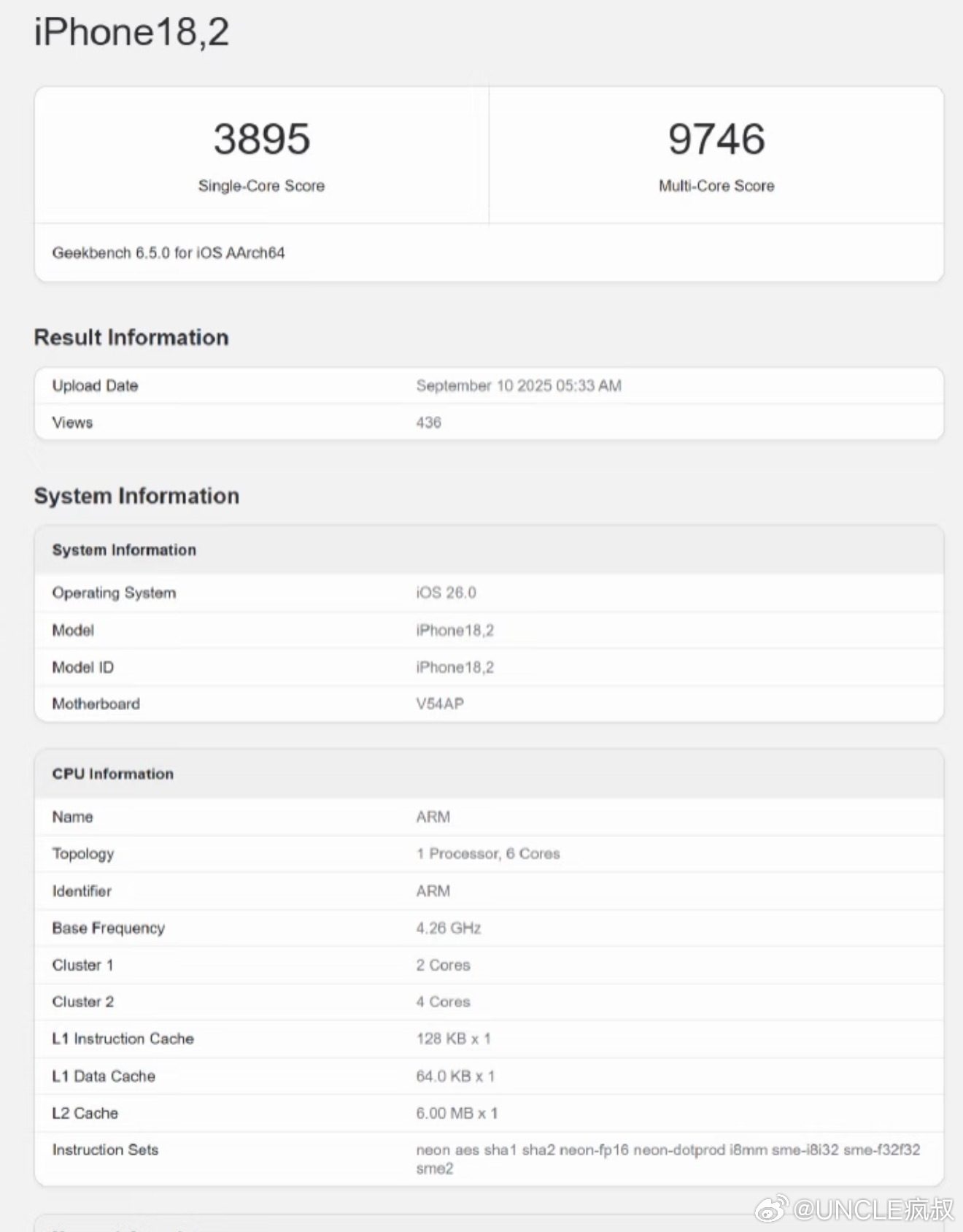
Task: Click the Single-Core Score label
Action: 261,186
